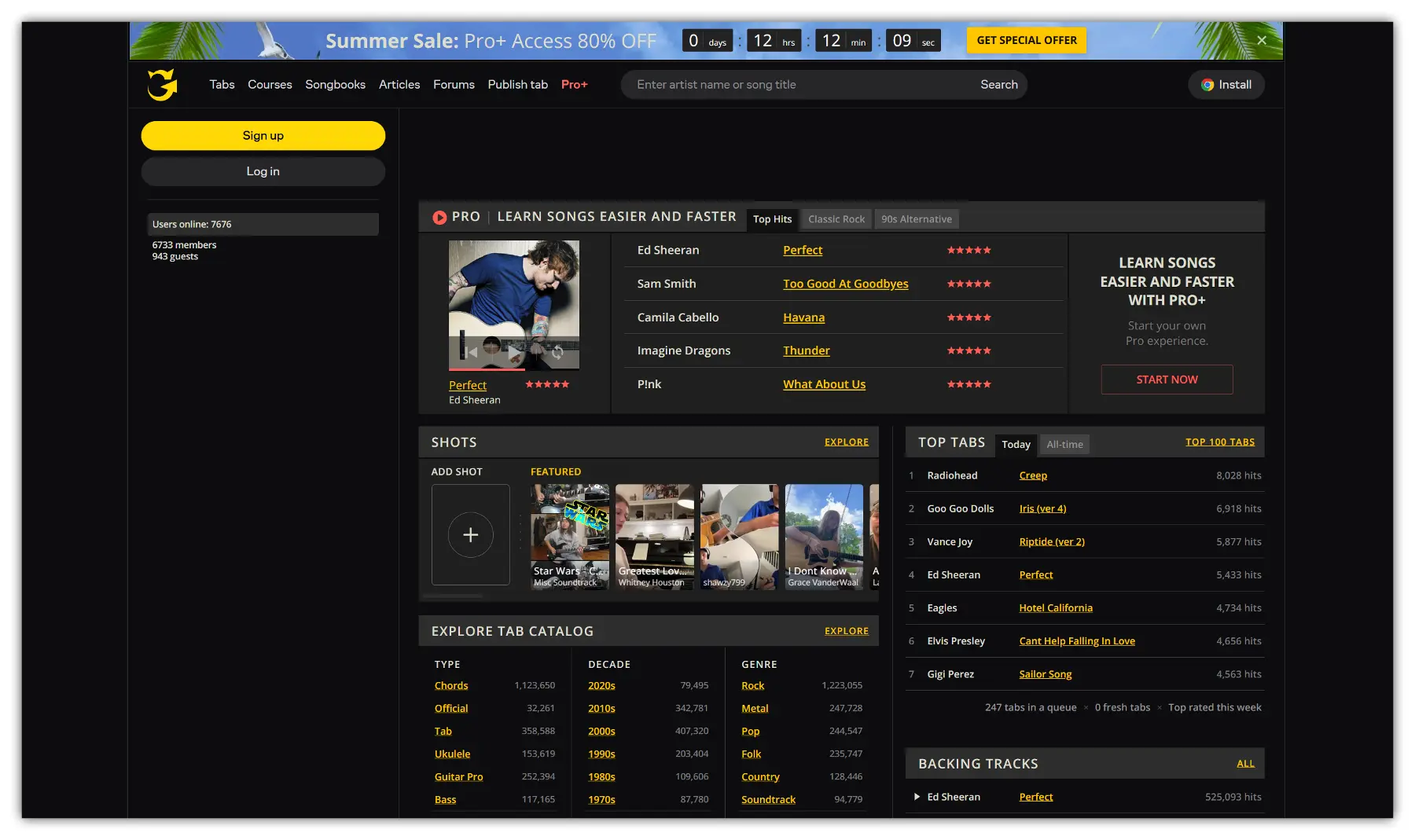This screenshot has width=1415, height=840.
Task: Open Whitney Houston featured shot thumbnail
Action: click(655, 537)
